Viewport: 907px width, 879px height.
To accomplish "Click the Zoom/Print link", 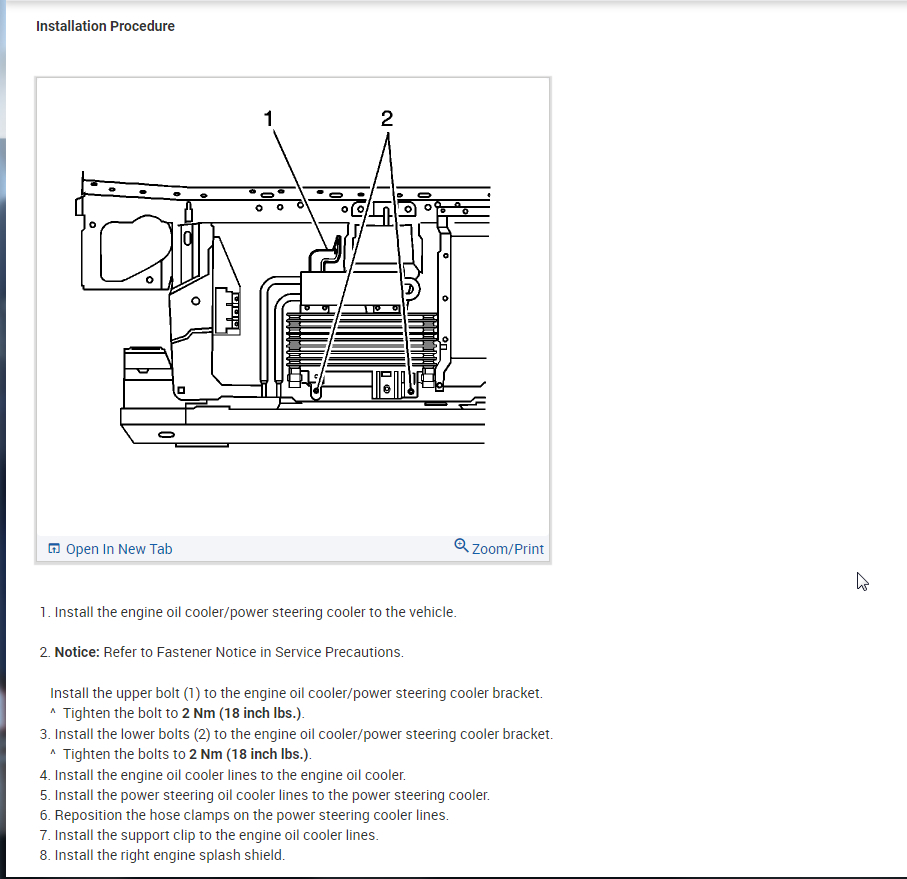I will [x=507, y=549].
